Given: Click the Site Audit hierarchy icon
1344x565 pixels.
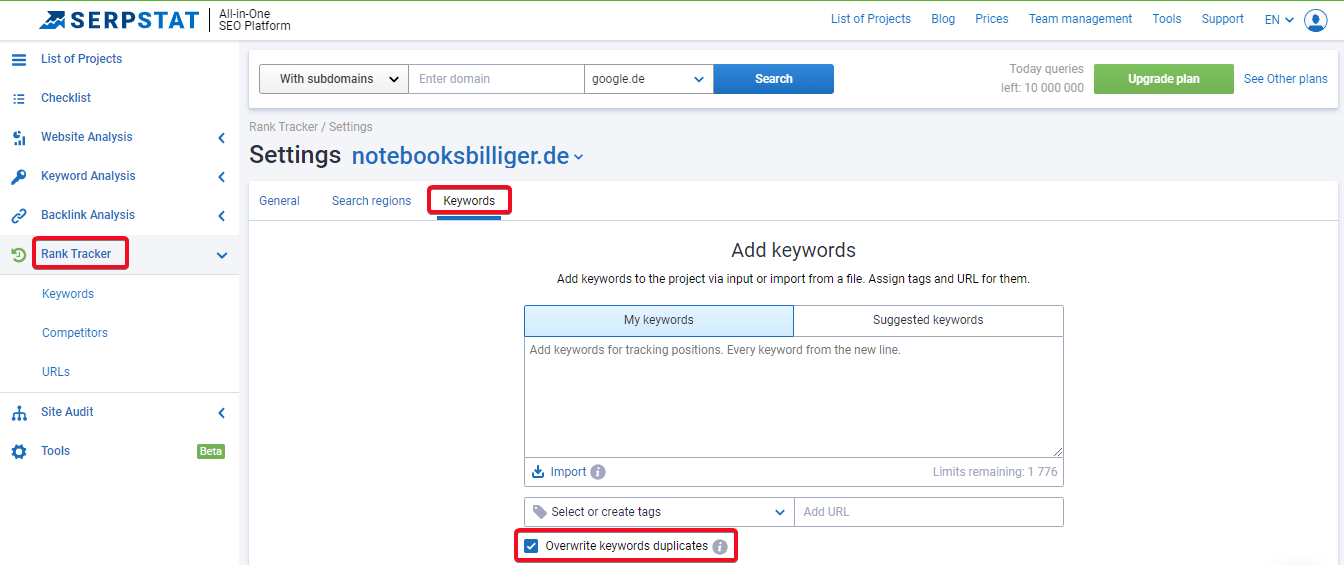Looking at the screenshot, I should coord(19,413).
